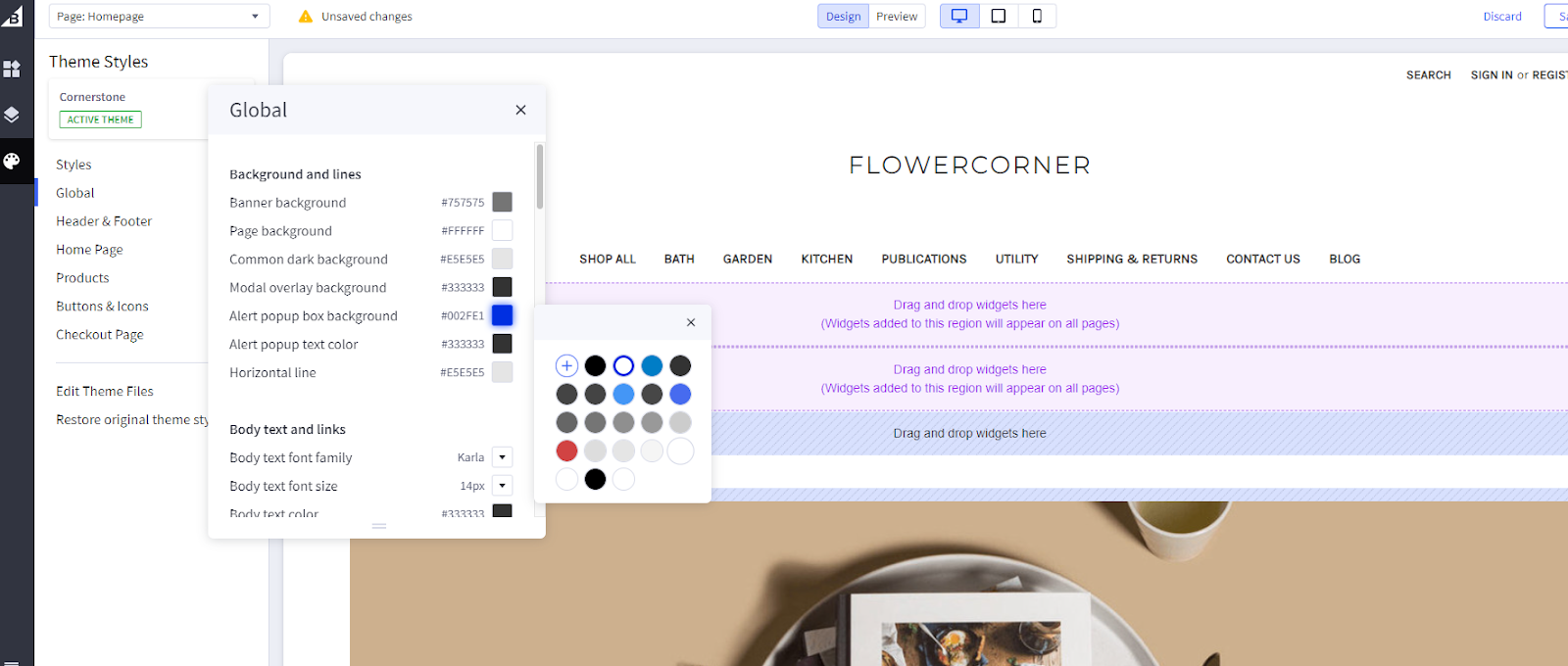Image resolution: width=1568 pixels, height=666 pixels.
Task: Open the Products section
Action: click(x=82, y=278)
